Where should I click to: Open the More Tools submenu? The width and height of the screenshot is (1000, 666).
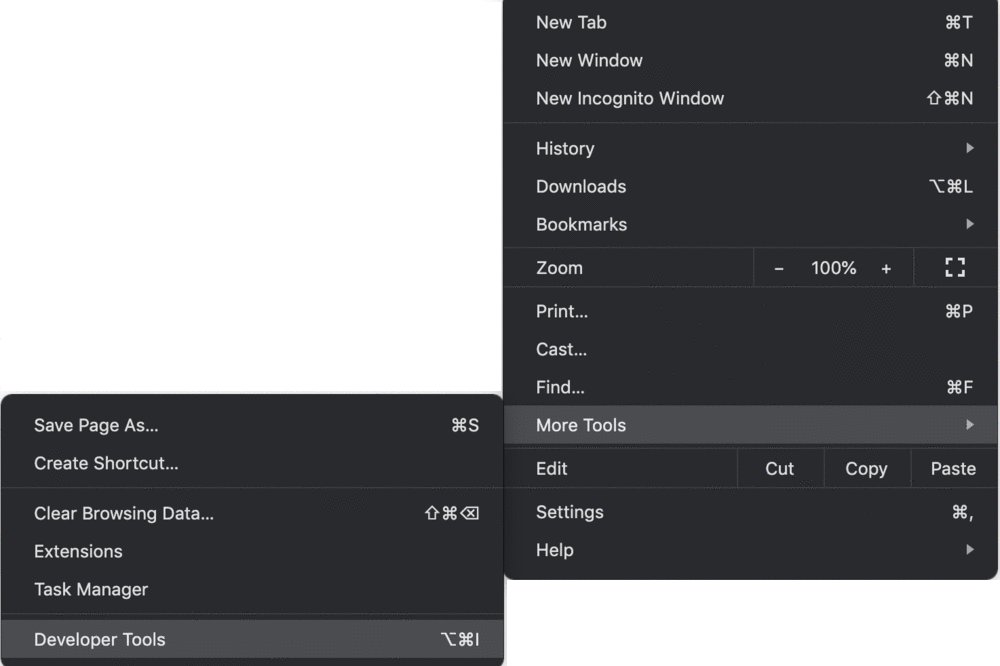click(x=751, y=425)
